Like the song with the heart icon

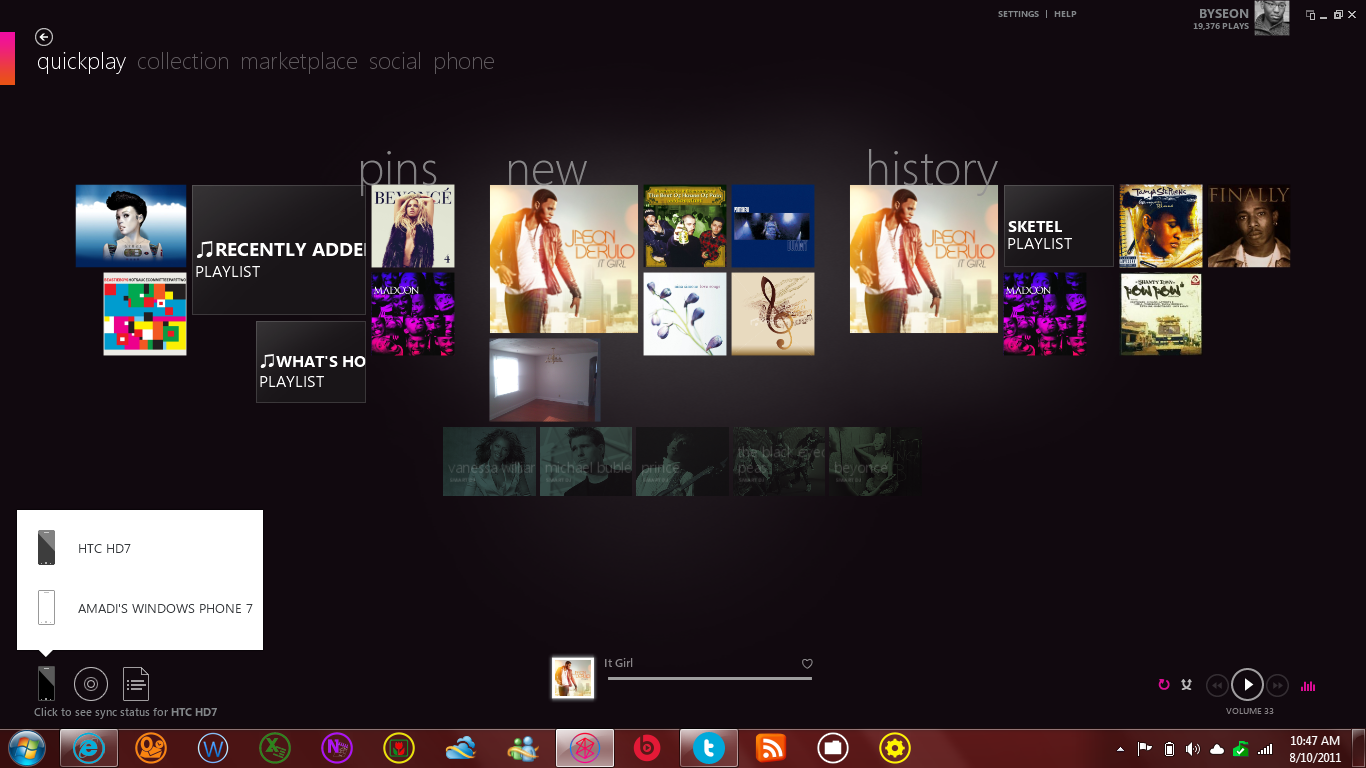point(807,664)
